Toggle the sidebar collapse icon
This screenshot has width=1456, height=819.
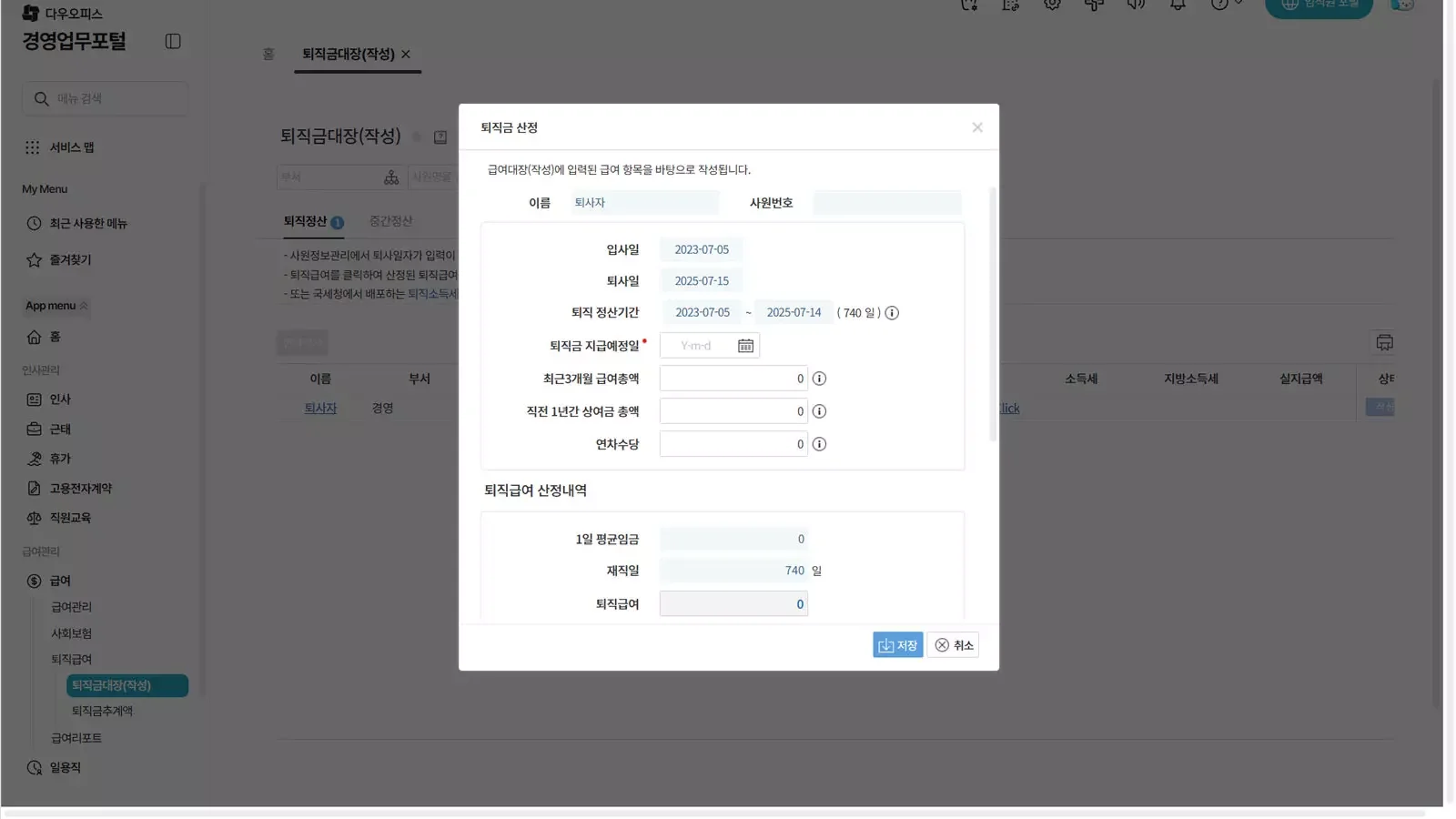click(x=173, y=42)
